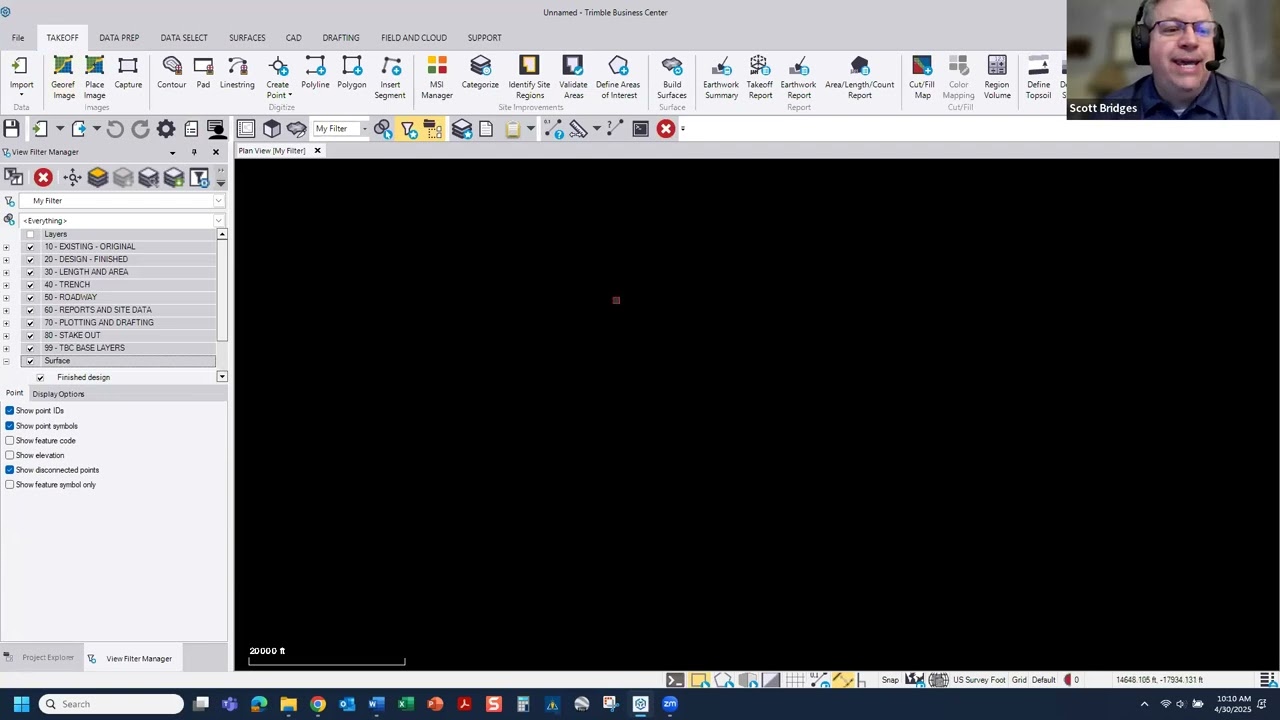The height and width of the screenshot is (720, 1280).
Task: Open Region Volume tool
Action: [x=997, y=77]
